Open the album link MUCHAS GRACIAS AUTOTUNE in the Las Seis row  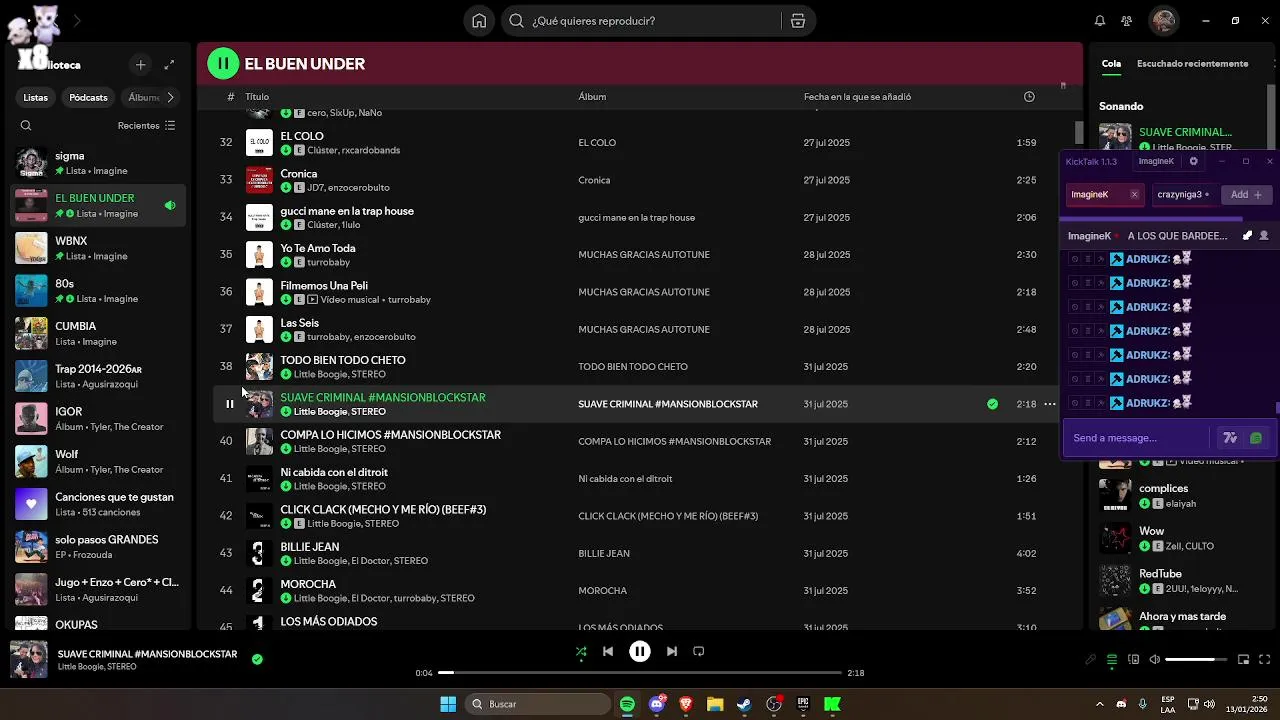click(644, 329)
